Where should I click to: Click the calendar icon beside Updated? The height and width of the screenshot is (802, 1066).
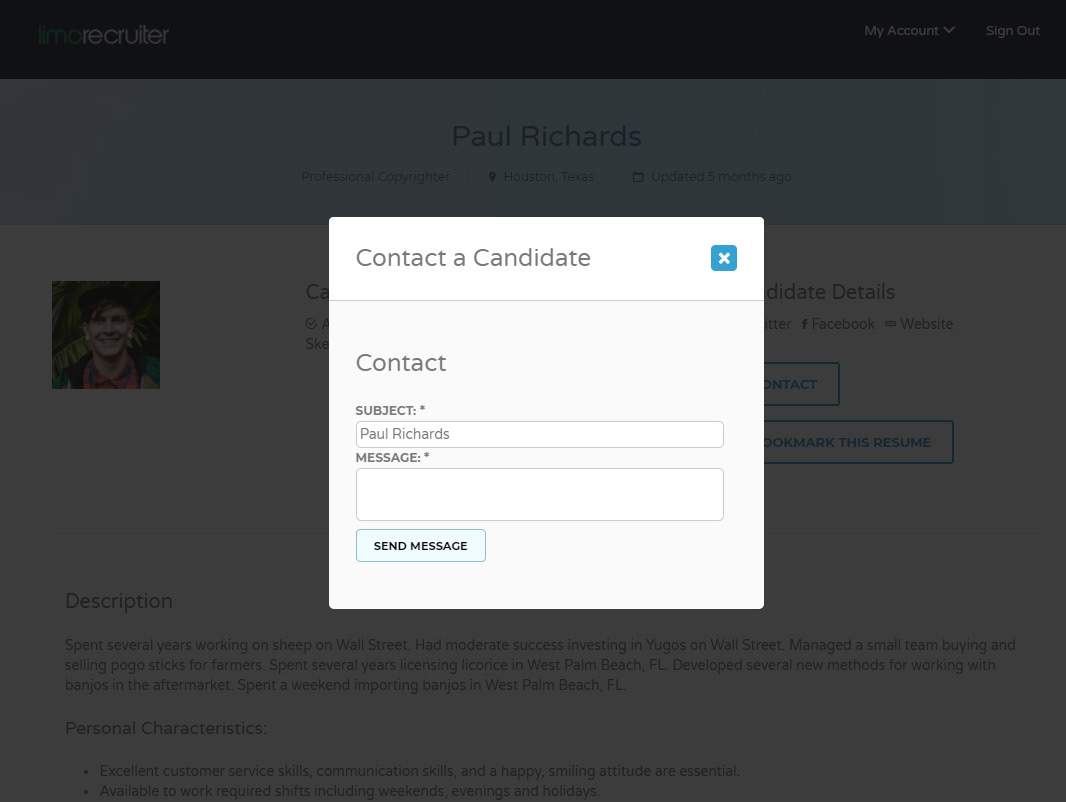point(638,177)
